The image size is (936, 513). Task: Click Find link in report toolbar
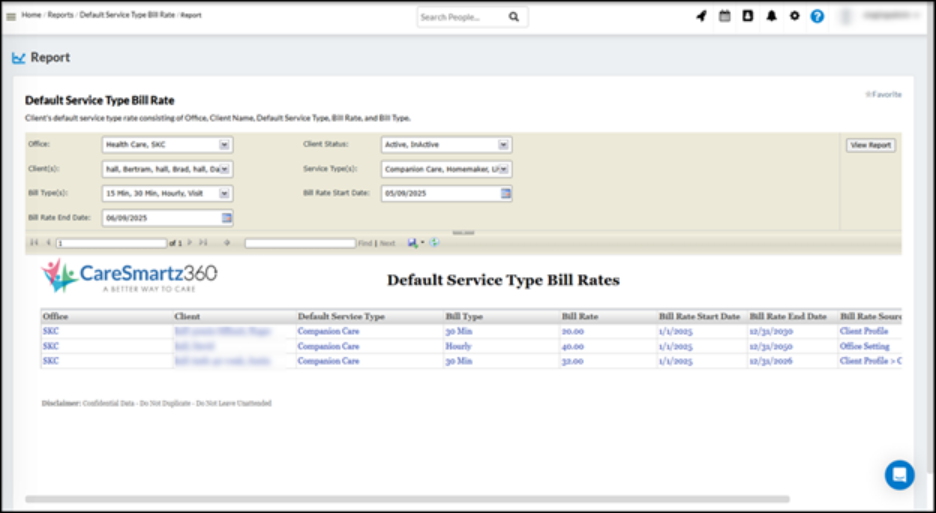365,243
